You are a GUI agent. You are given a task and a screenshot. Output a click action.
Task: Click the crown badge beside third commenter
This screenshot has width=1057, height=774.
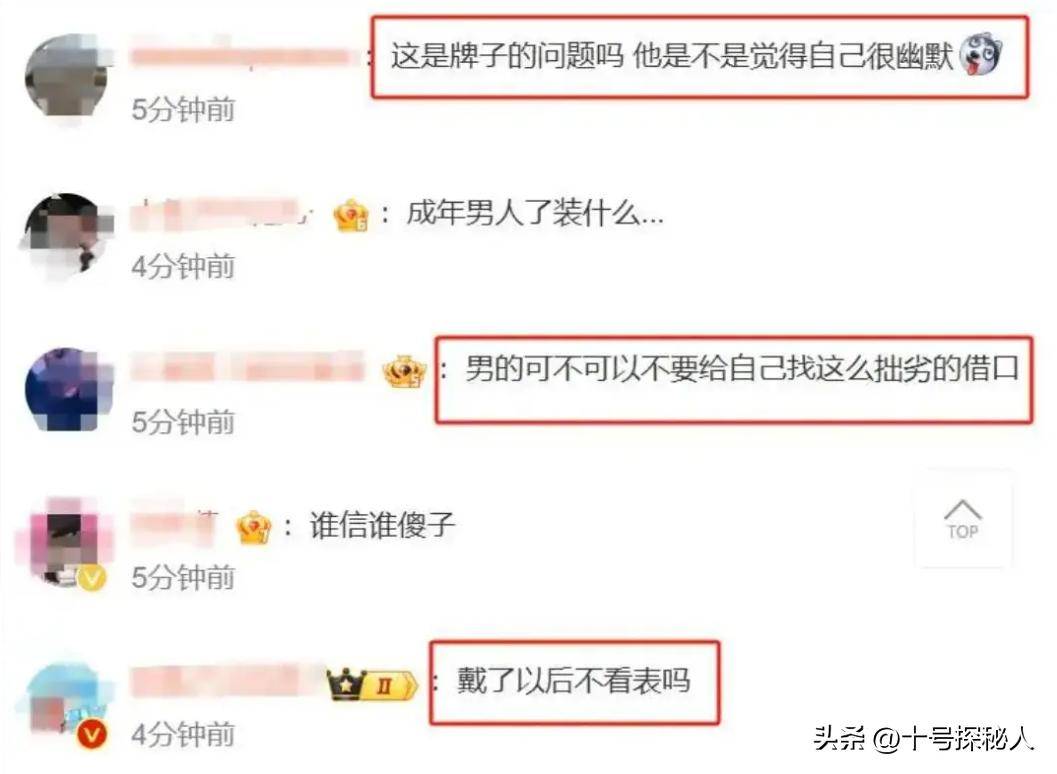(404, 371)
